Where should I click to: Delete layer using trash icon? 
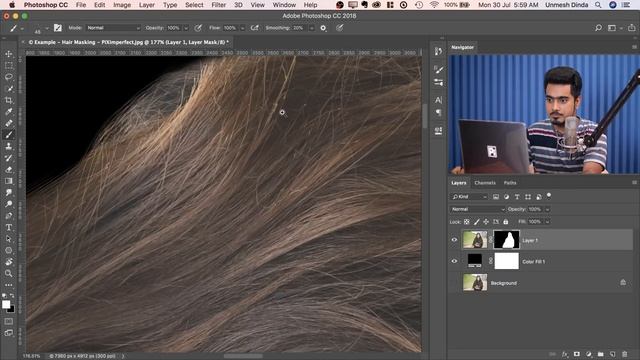click(624, 354)
